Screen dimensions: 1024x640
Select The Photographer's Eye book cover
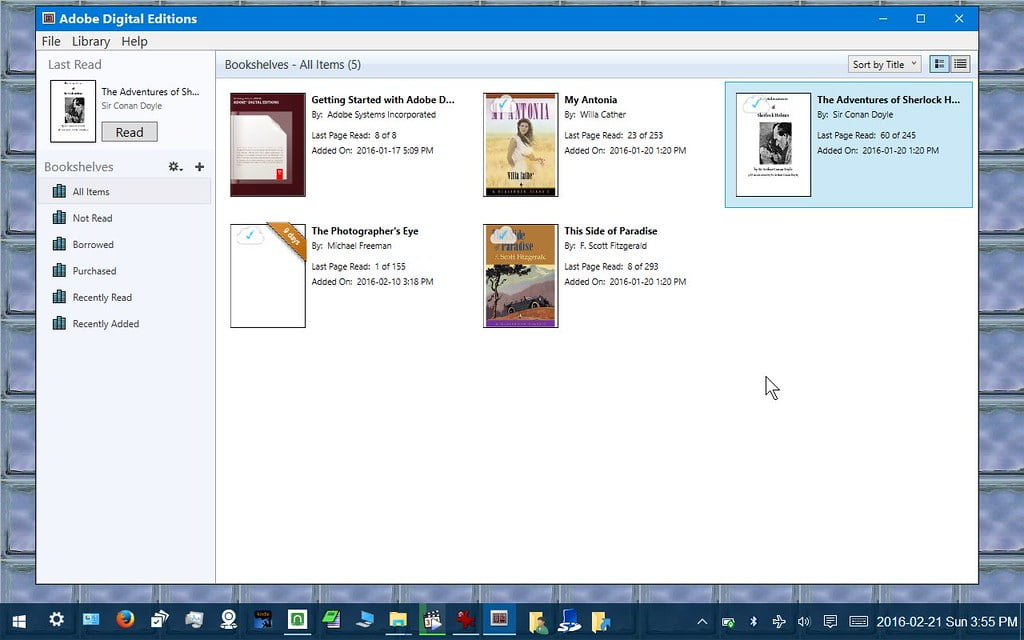pyautogui.click(x=268, y=276)
